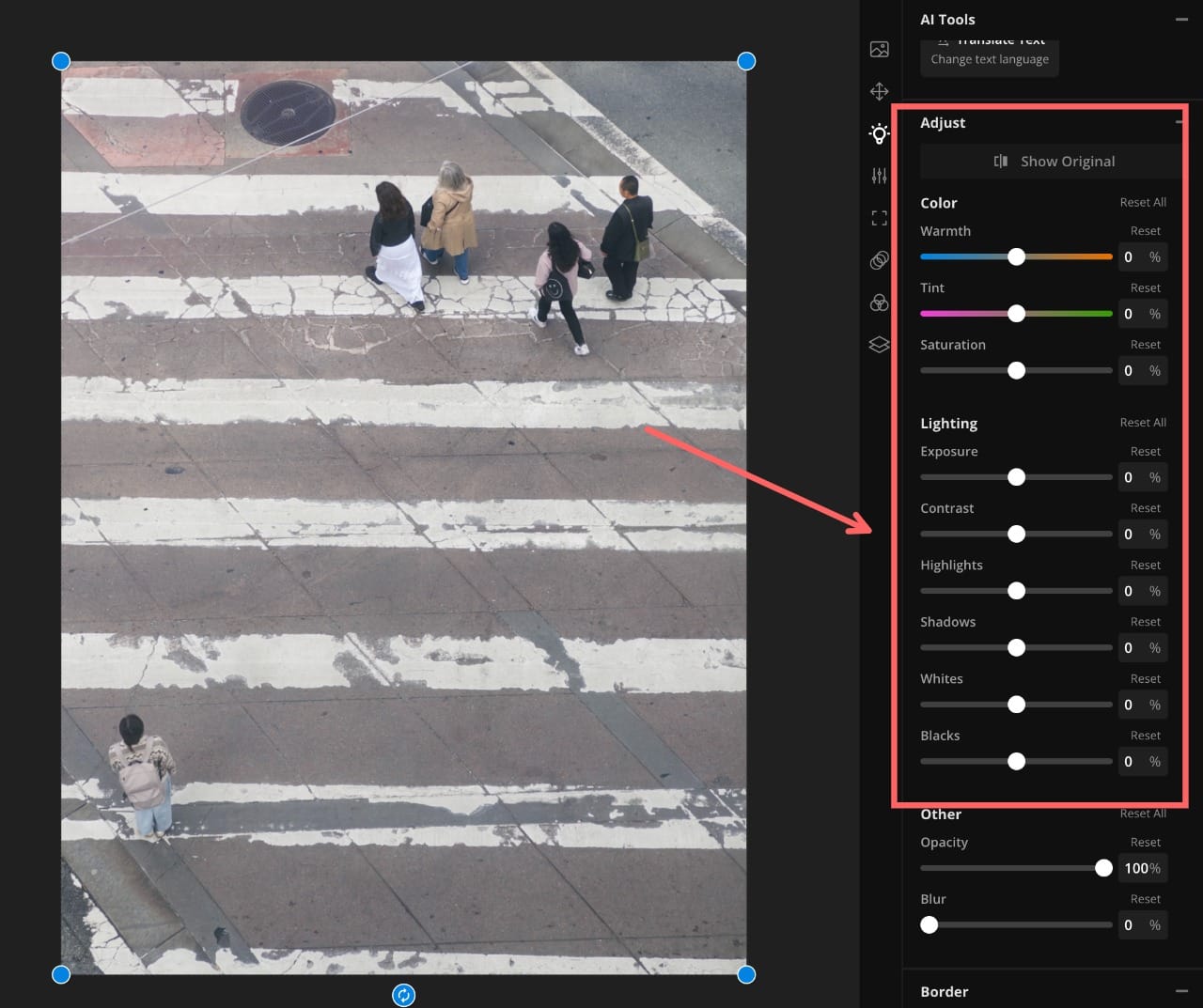Reset All lighting adjustments

[x=1143, y=422]
